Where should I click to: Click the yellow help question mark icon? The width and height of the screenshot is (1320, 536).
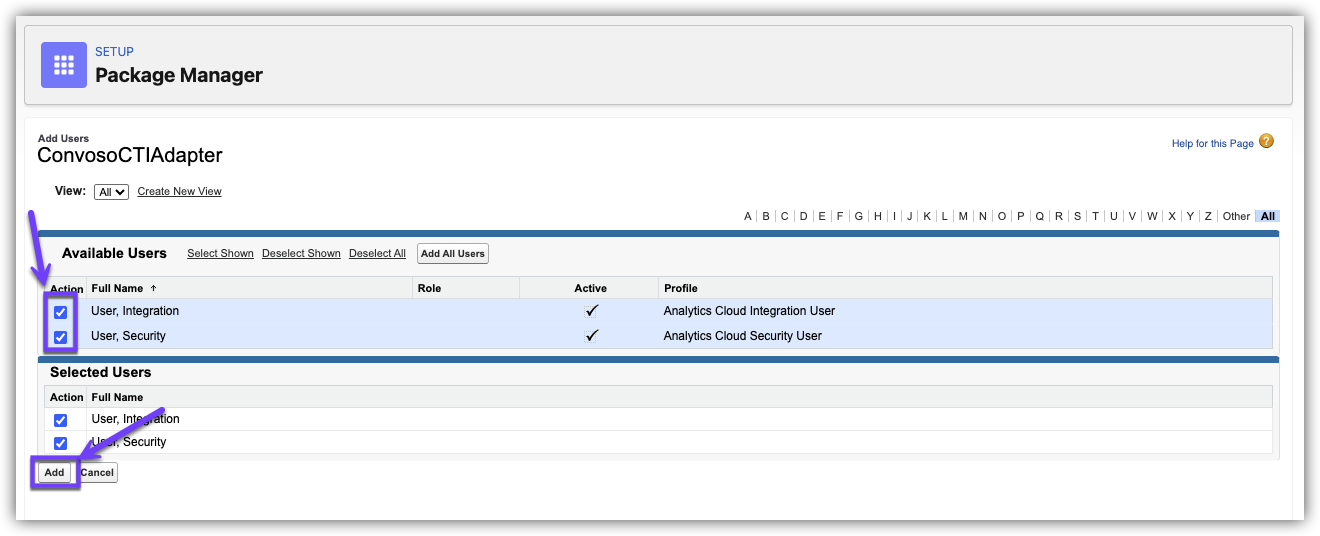(x=1266, y=142)
